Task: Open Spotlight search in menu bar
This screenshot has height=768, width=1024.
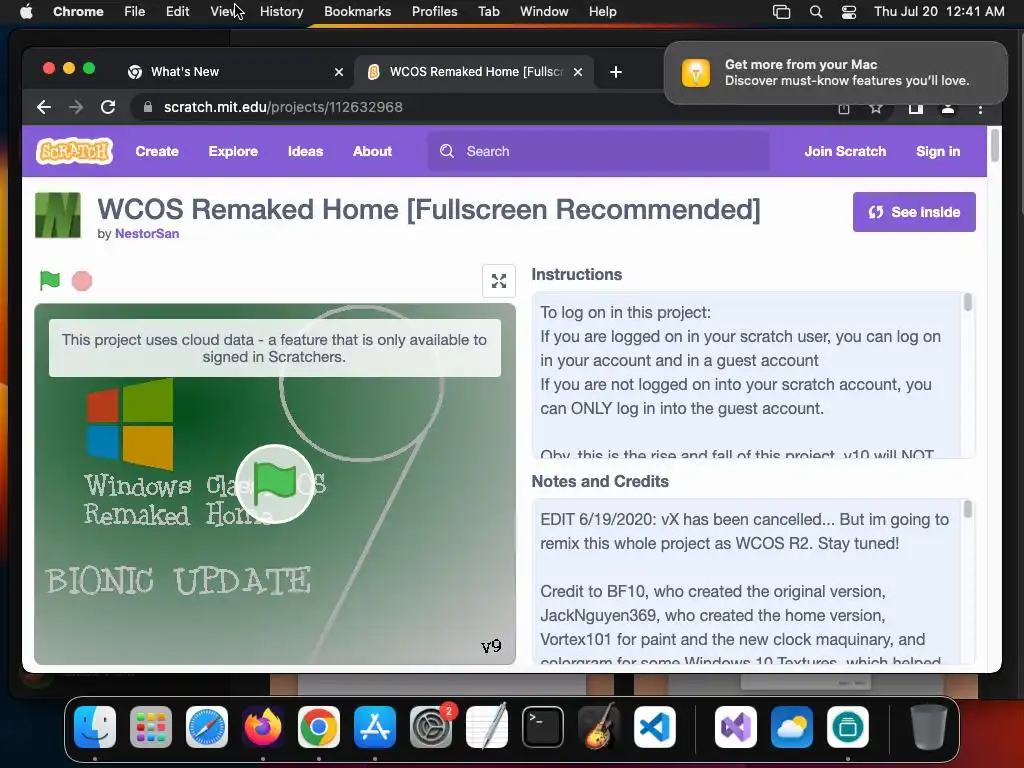Action: [x=816, y=11]
